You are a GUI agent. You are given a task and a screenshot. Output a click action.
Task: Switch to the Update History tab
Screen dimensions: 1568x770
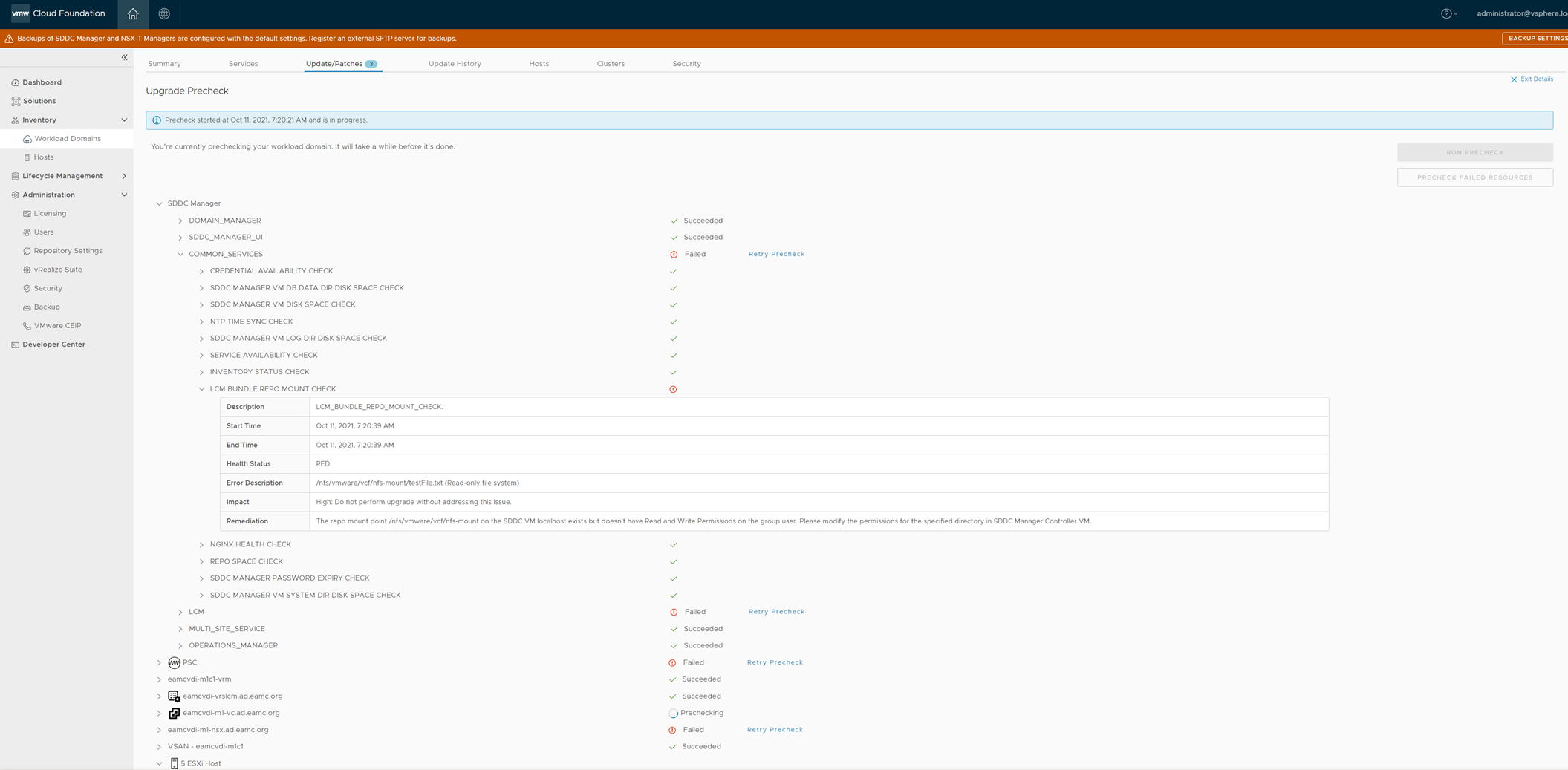point(455,64)
